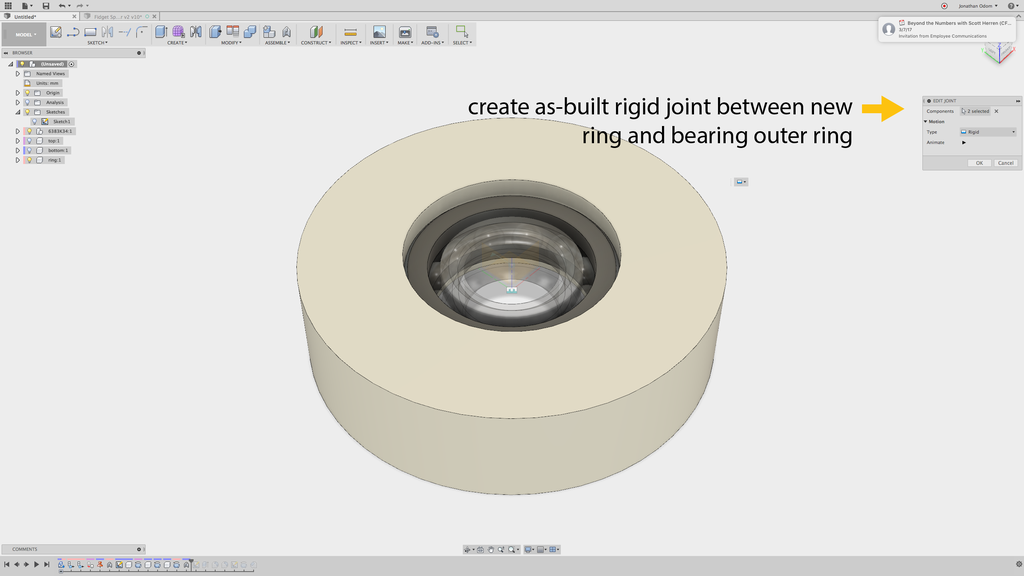Select the Measure tool
The image size is (1024, 576).
pyautogui.click(x=350, y=31)
